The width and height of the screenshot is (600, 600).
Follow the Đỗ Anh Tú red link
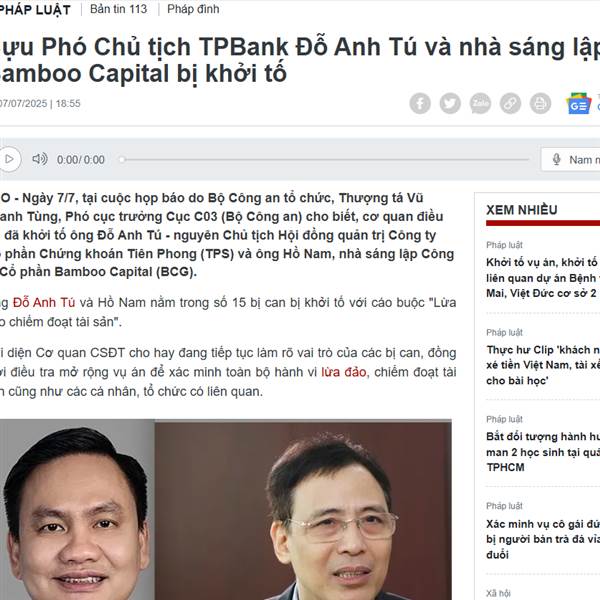(44, 303)
